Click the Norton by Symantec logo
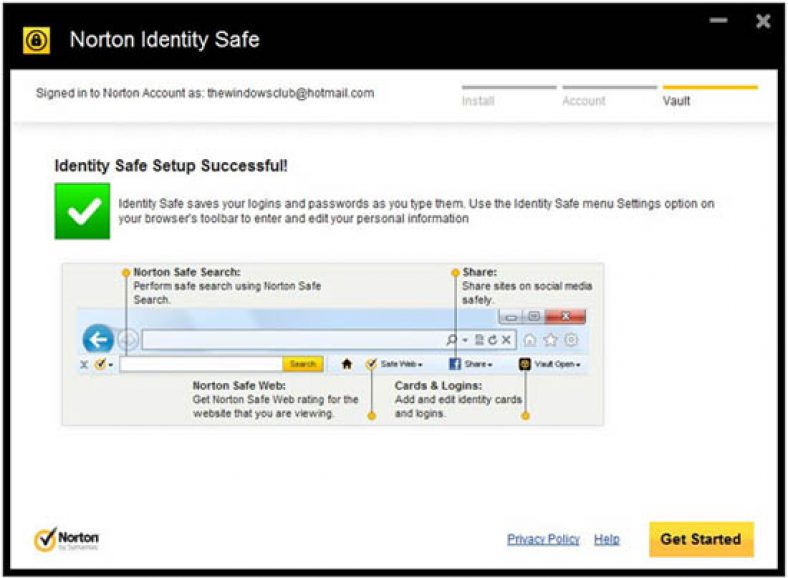 tap(66, 539)
